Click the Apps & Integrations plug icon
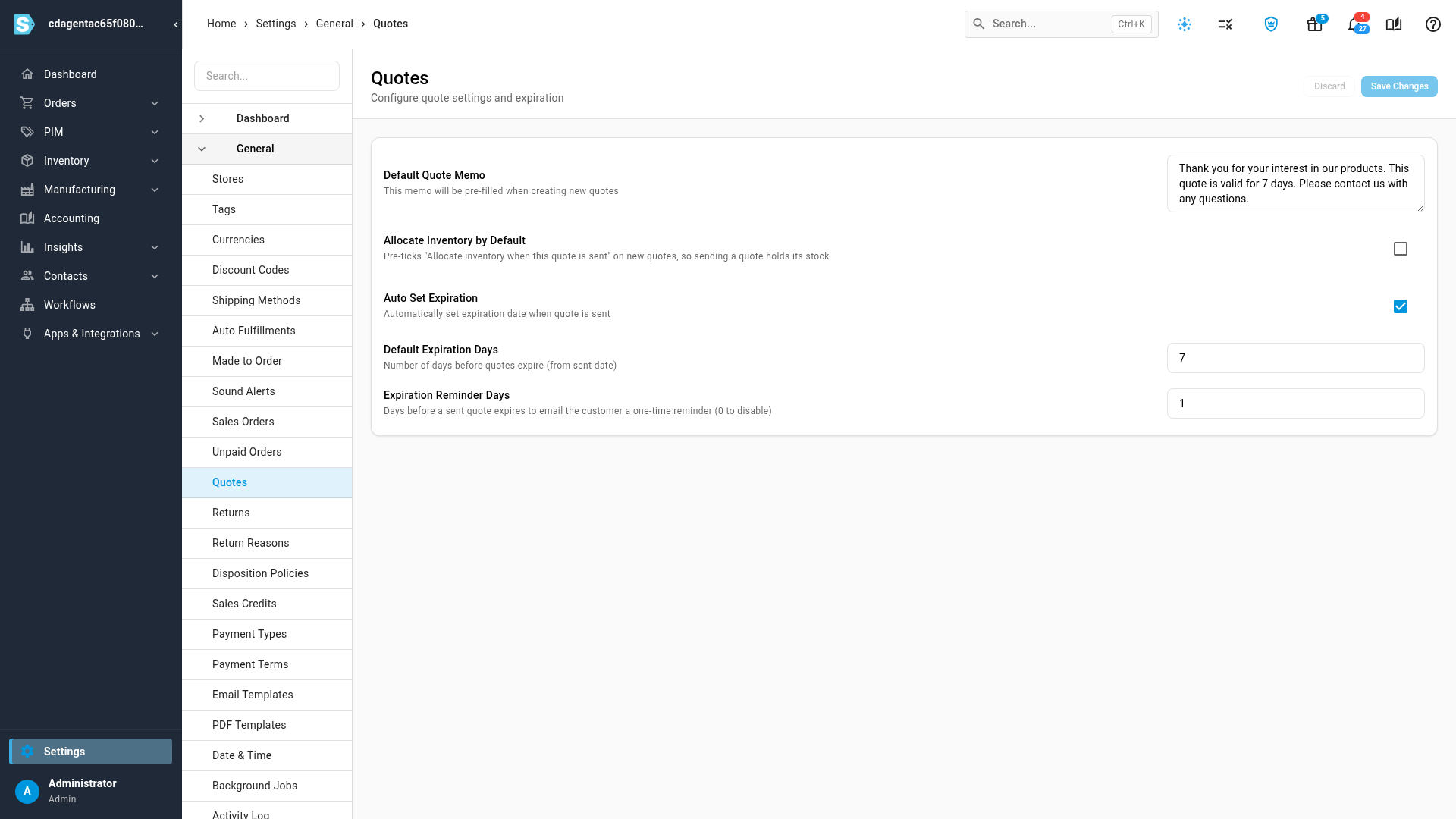 [x=27, y=334]
